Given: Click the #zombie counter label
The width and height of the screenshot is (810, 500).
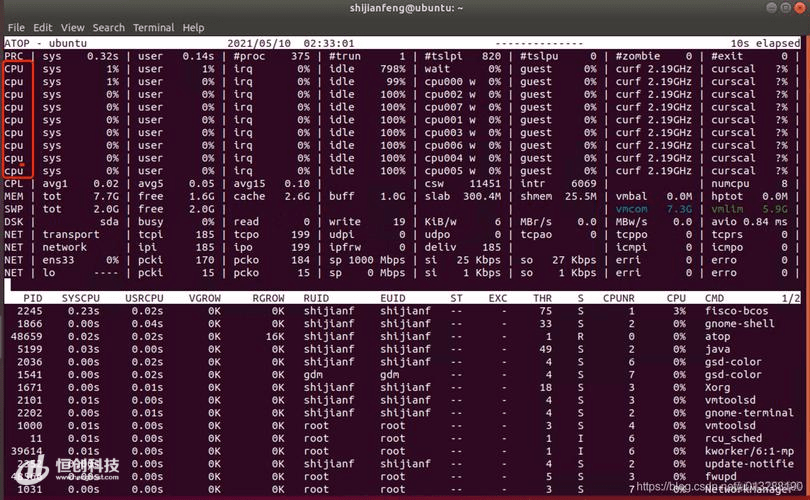Looking at the screenshot, I should click(x=637, y=56).
